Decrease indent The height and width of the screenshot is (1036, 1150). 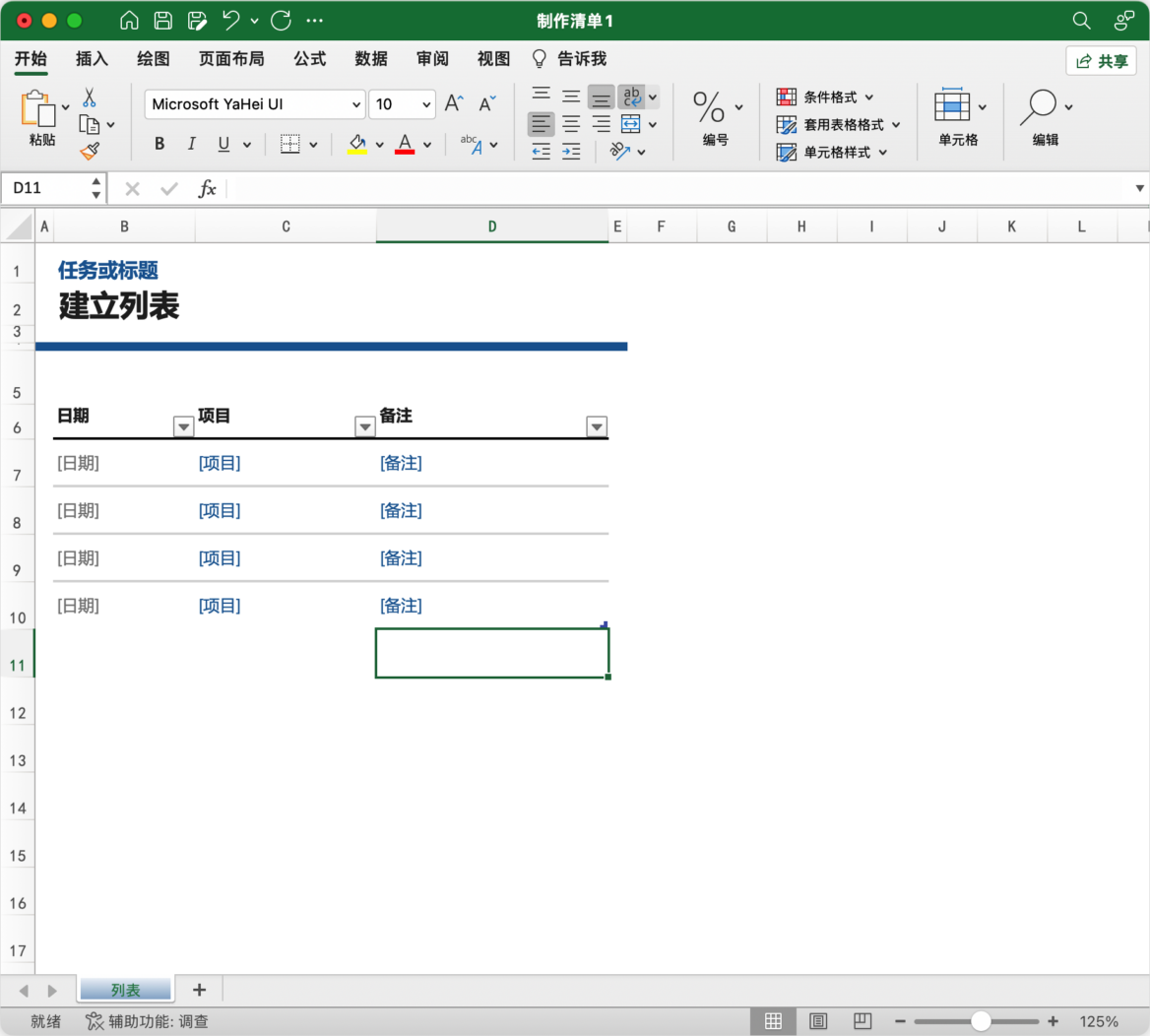tap(542, 152)
